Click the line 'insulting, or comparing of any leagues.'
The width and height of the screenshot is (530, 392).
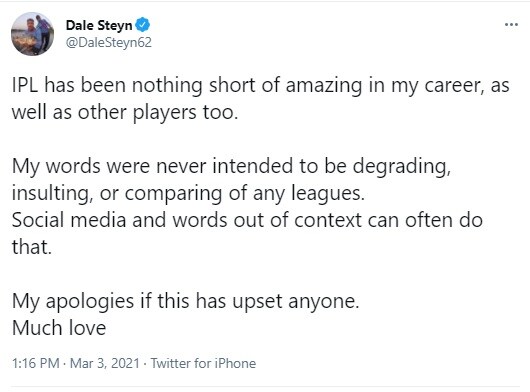pyautogui.click(x=188, y=194)
